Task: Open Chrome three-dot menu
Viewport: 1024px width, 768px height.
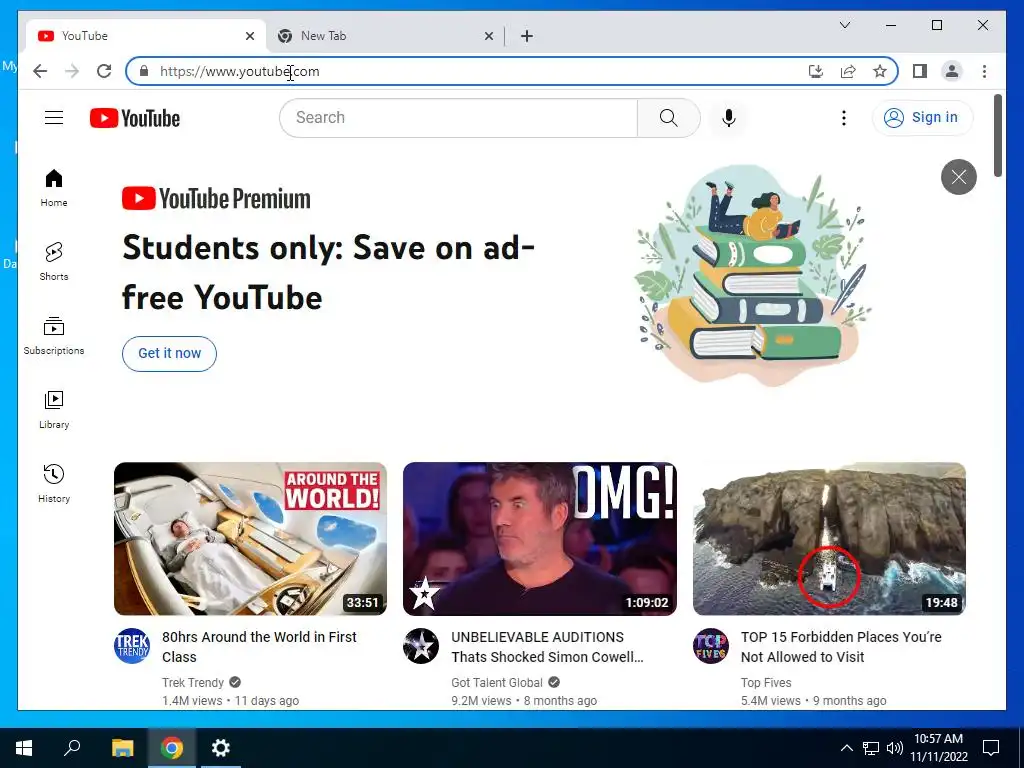Action: 984,71
